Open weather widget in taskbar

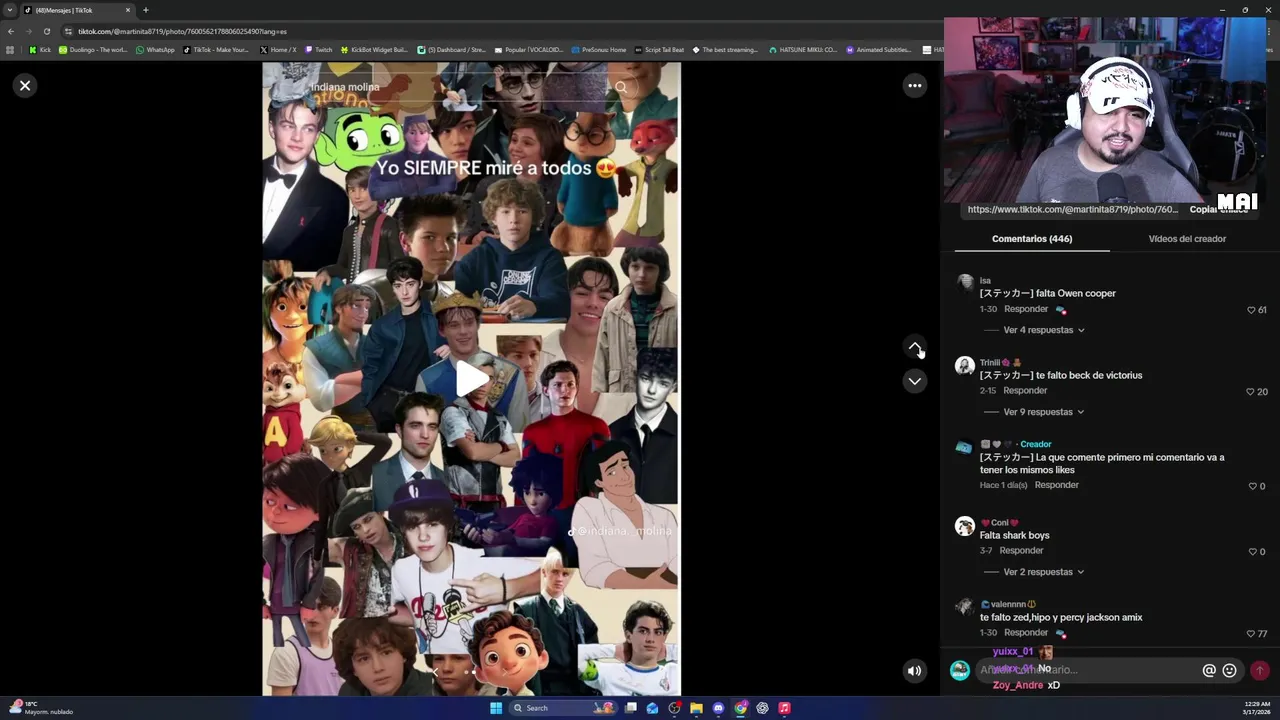(40, 708)
